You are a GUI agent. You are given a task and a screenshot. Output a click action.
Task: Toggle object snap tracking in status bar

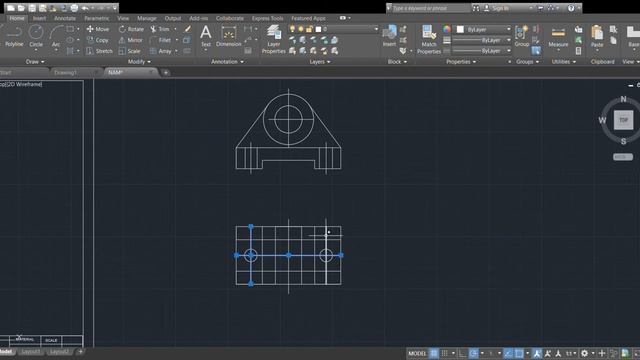[508, 353]
